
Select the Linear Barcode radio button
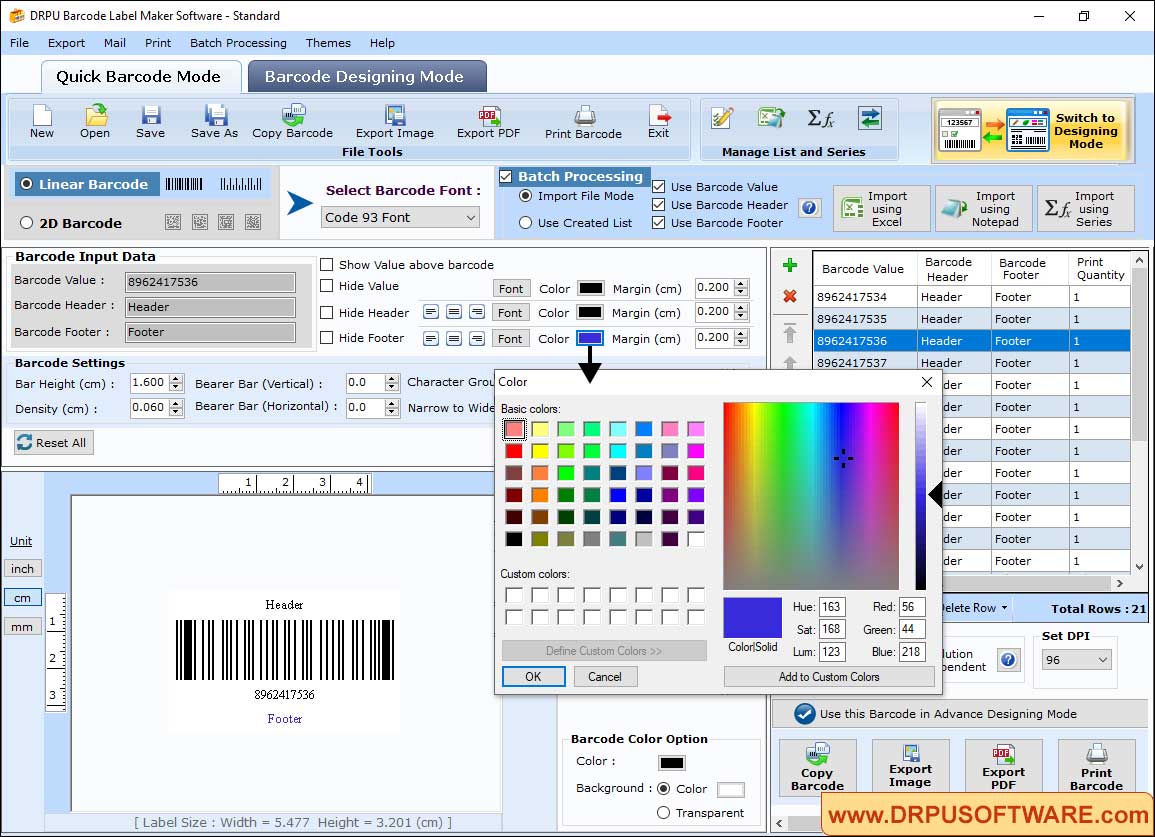[x=27, y=184]
